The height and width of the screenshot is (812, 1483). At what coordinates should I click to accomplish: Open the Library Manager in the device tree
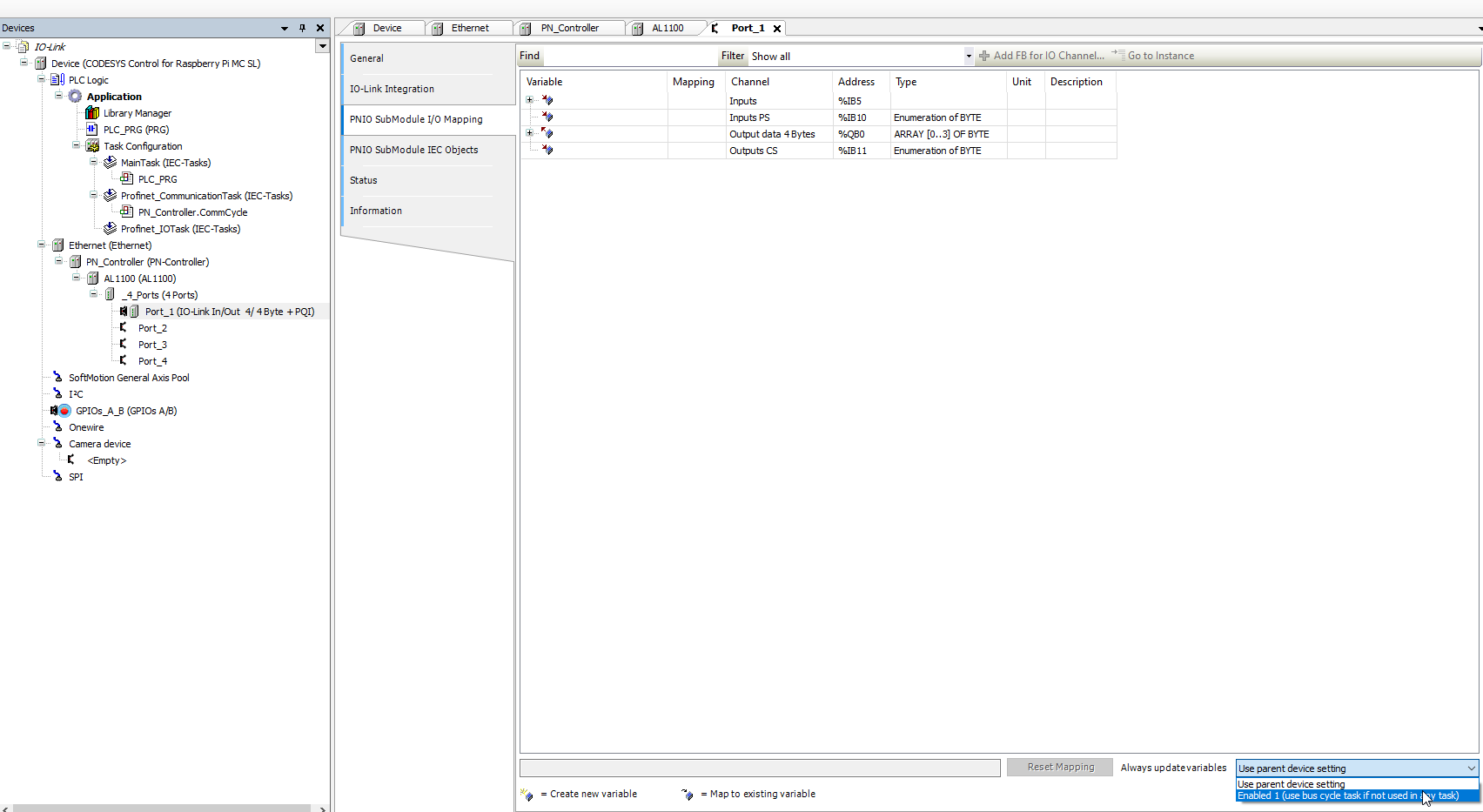[x=137, y=112]
